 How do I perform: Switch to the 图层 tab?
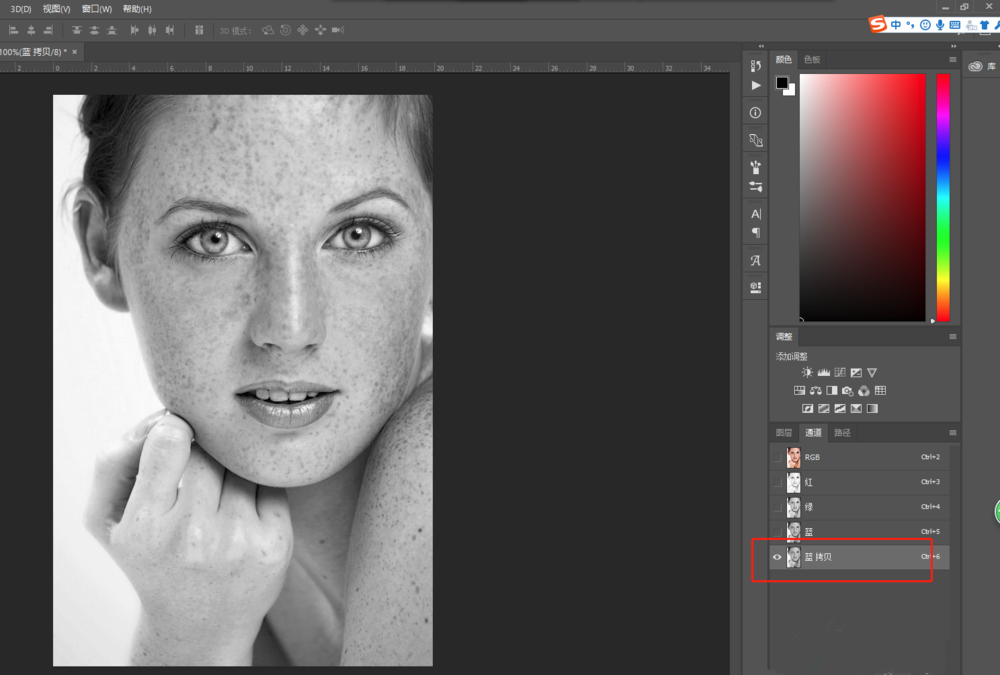[x=783, y=433]
